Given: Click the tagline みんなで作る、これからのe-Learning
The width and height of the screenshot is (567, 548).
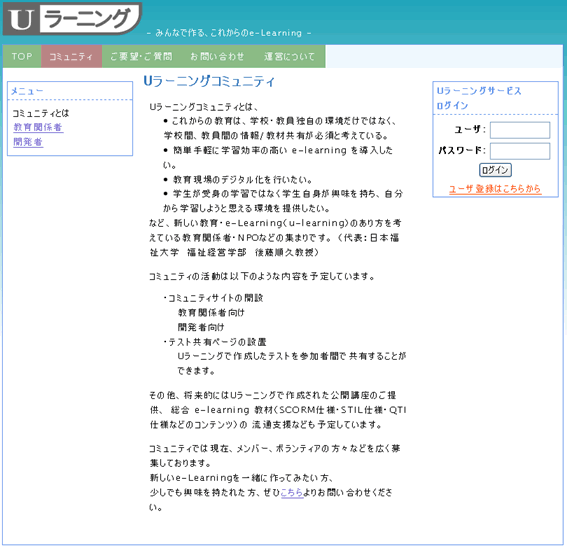Looking at the screenshot, I should coord(229,33).
